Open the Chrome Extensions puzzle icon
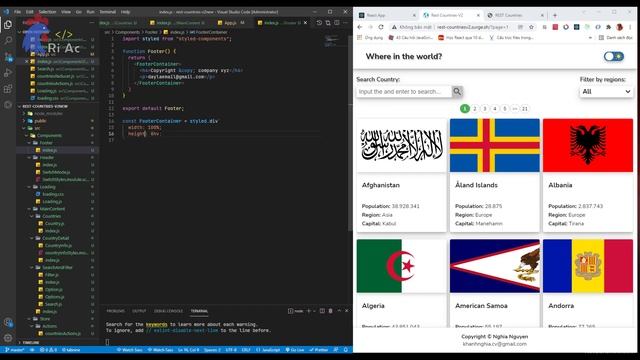 609,27
